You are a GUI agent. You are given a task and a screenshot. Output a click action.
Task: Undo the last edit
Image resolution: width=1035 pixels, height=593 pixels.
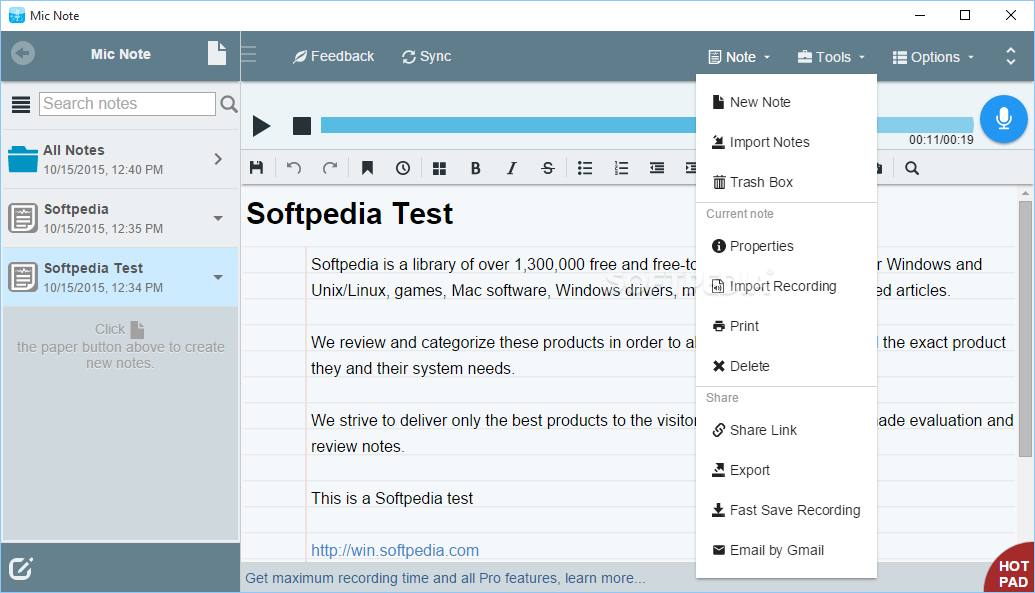pyautogui.click(x=294, y=168)
